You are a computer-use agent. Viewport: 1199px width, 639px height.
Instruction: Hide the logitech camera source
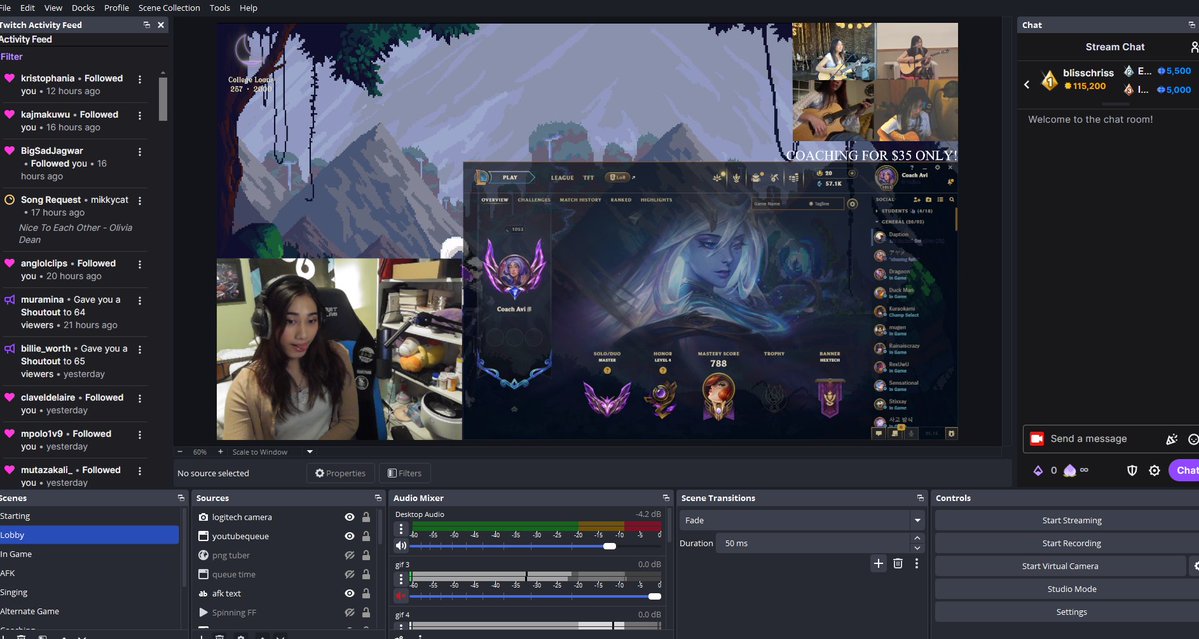349,517
